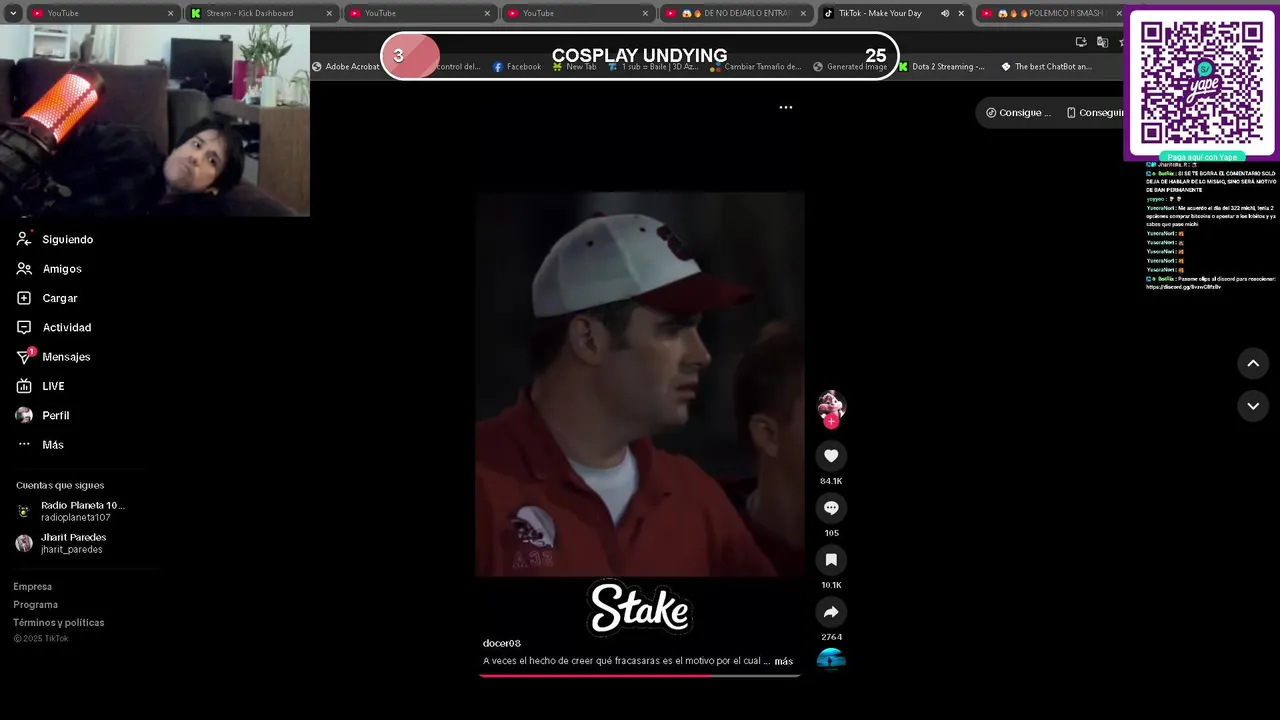Open Cambiar Tamaño de bookmark
The width and height of the screenshot is (1280, 720).
pyautogui.click(x=757, y=67)
